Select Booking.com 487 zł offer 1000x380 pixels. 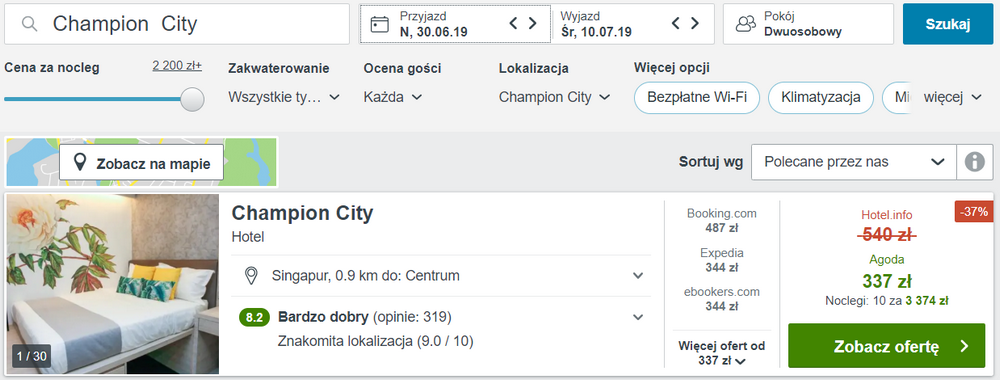(722, 220)
